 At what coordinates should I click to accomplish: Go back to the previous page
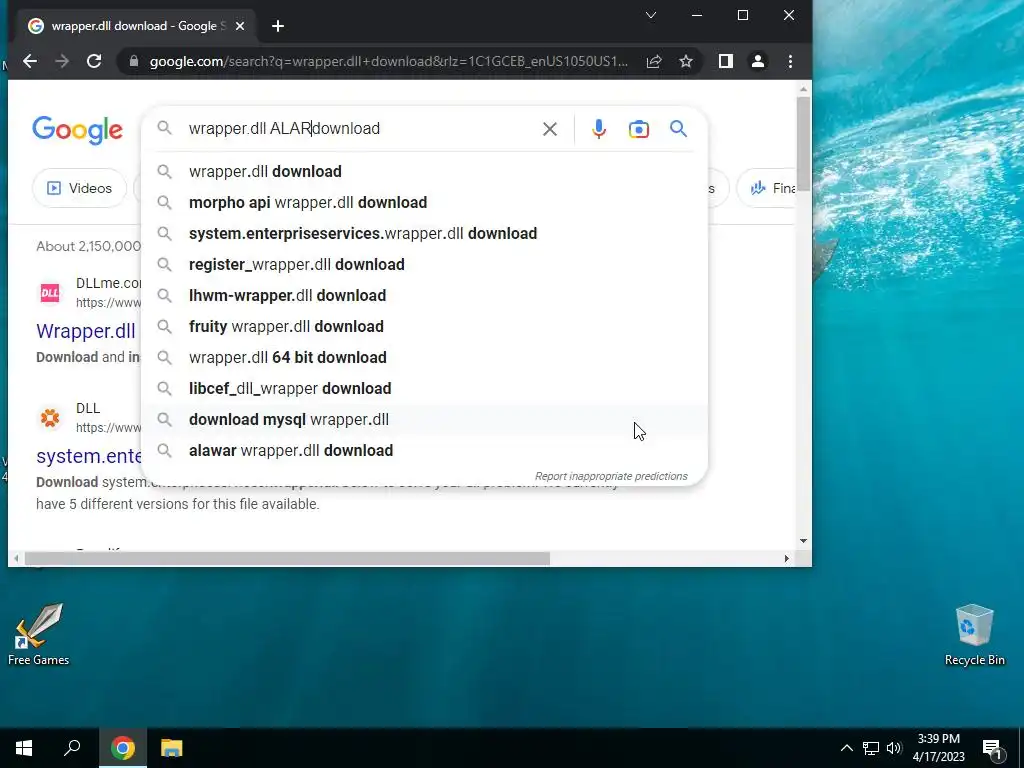coord(29,61)
